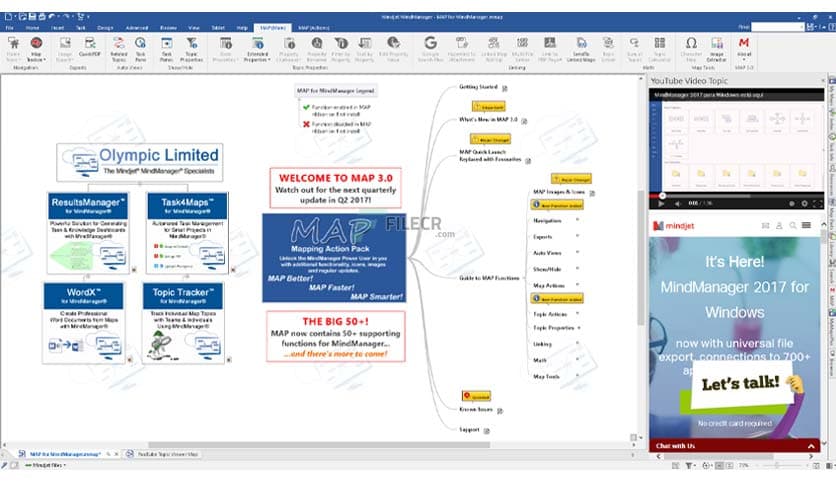836x484 pixels.
Task: Click fullscreen icon in YouTube video player
Action: (x=817, y=204)
